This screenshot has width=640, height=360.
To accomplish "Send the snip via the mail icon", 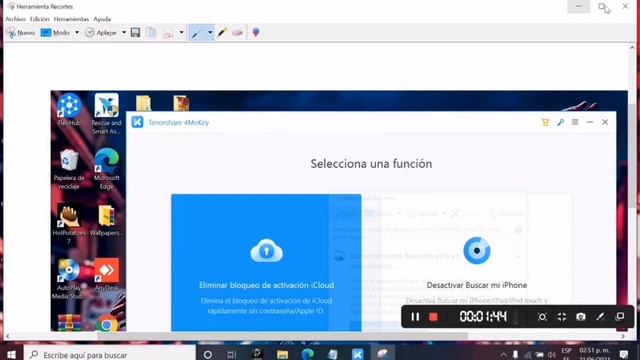I will pos(168,33).
